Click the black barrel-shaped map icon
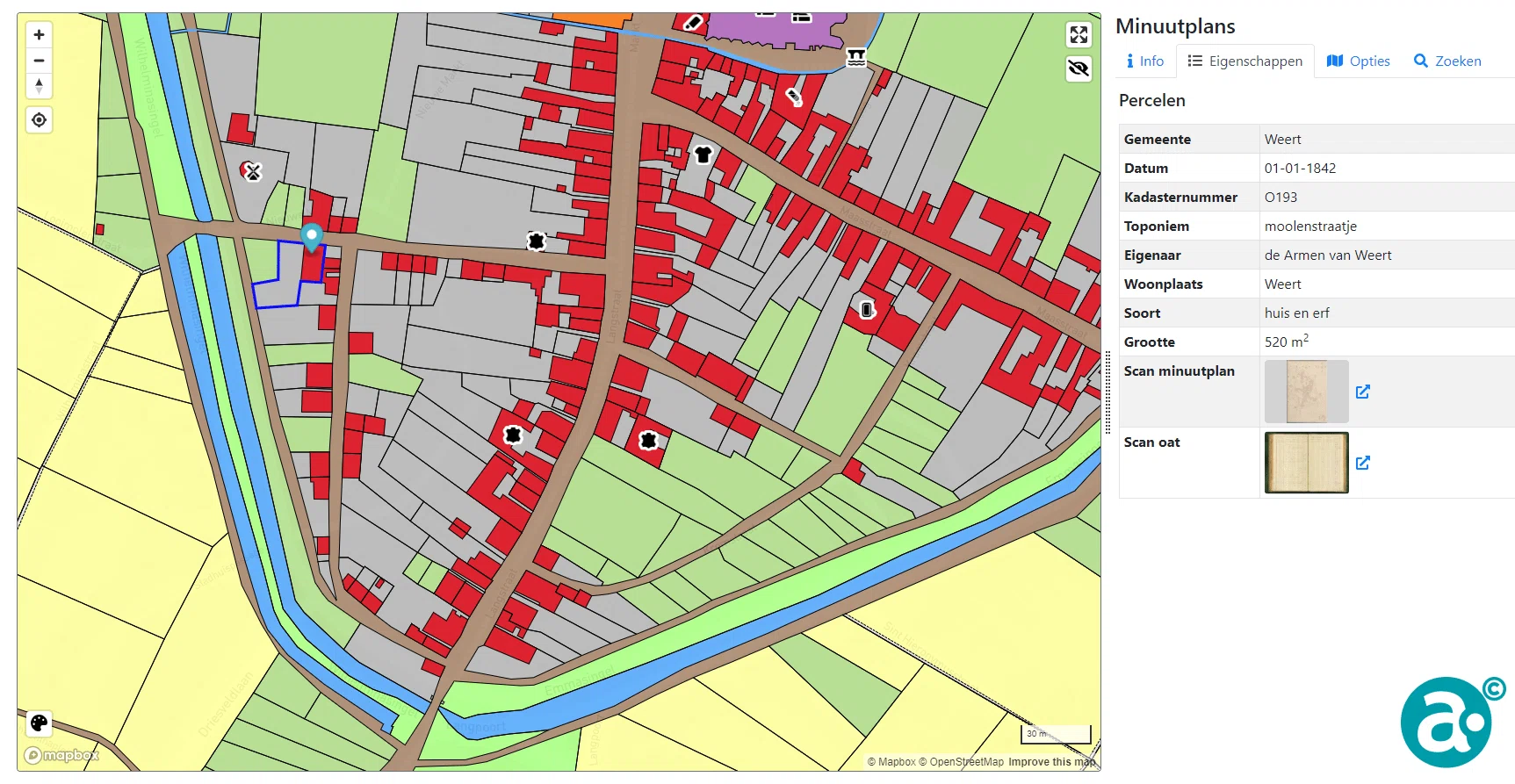1515x784 pixels. [867, 309]
